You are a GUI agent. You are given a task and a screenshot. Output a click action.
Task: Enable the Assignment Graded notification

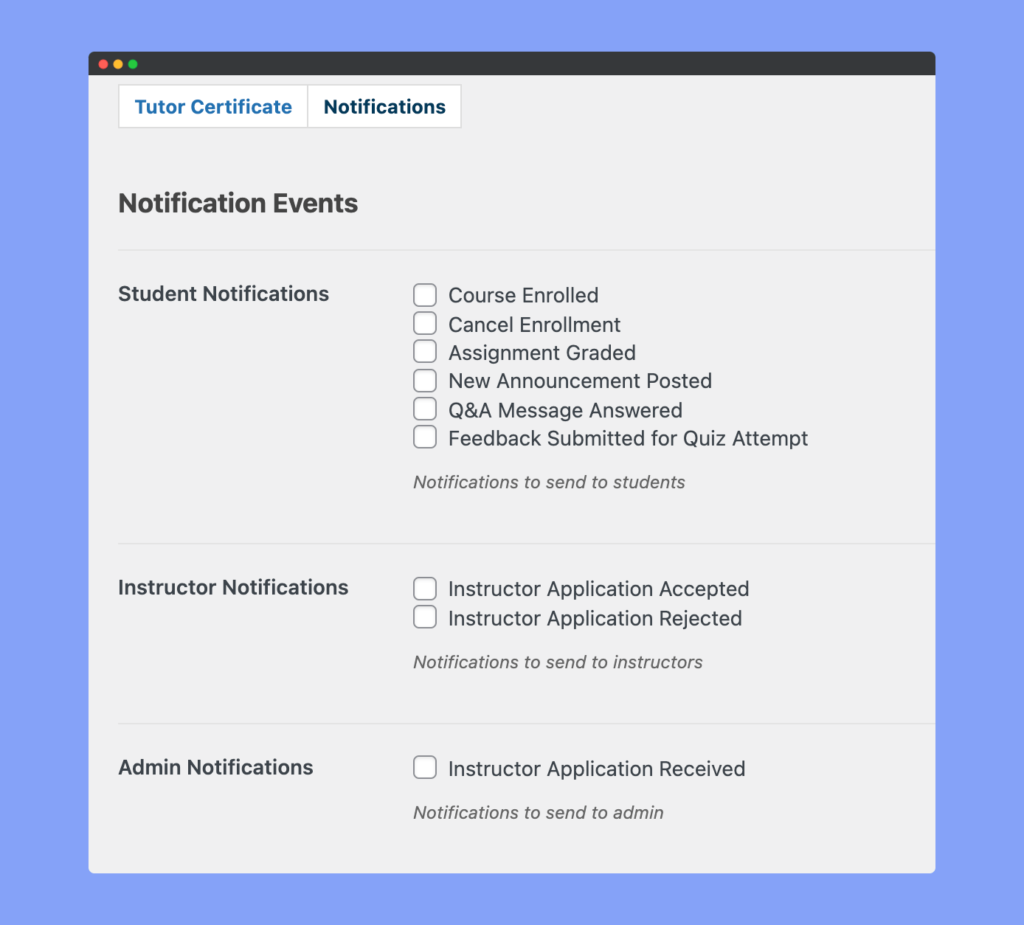pos(425,351)
